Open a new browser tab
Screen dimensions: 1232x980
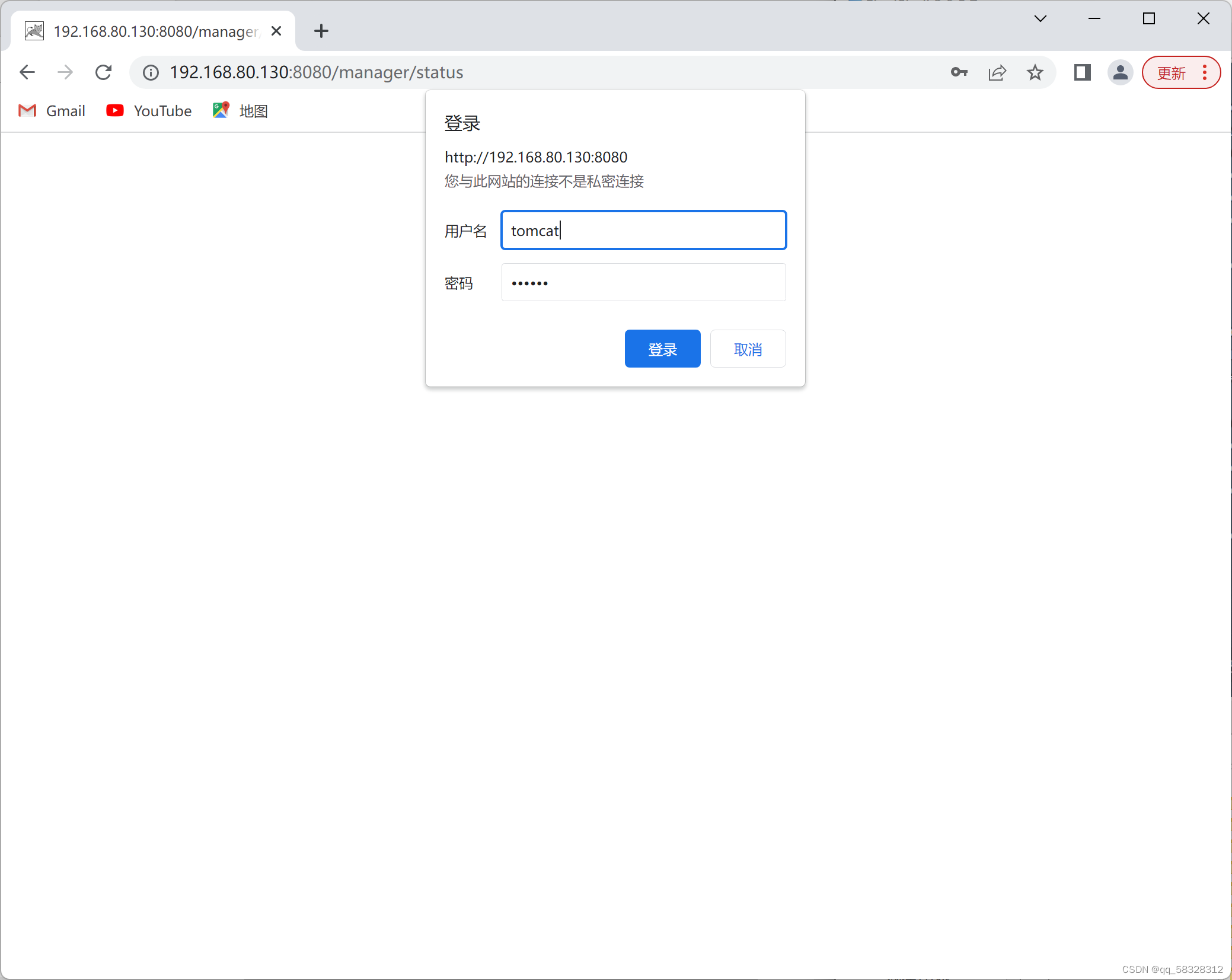[321, 31]
